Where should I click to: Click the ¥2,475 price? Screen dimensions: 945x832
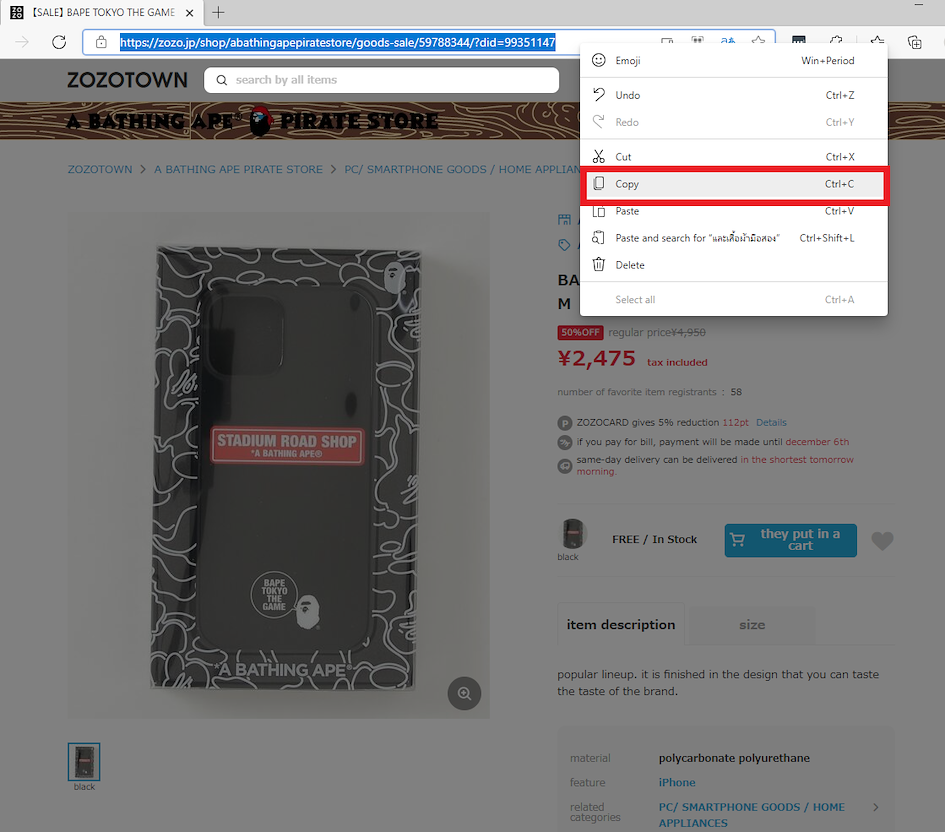point(597,359)
